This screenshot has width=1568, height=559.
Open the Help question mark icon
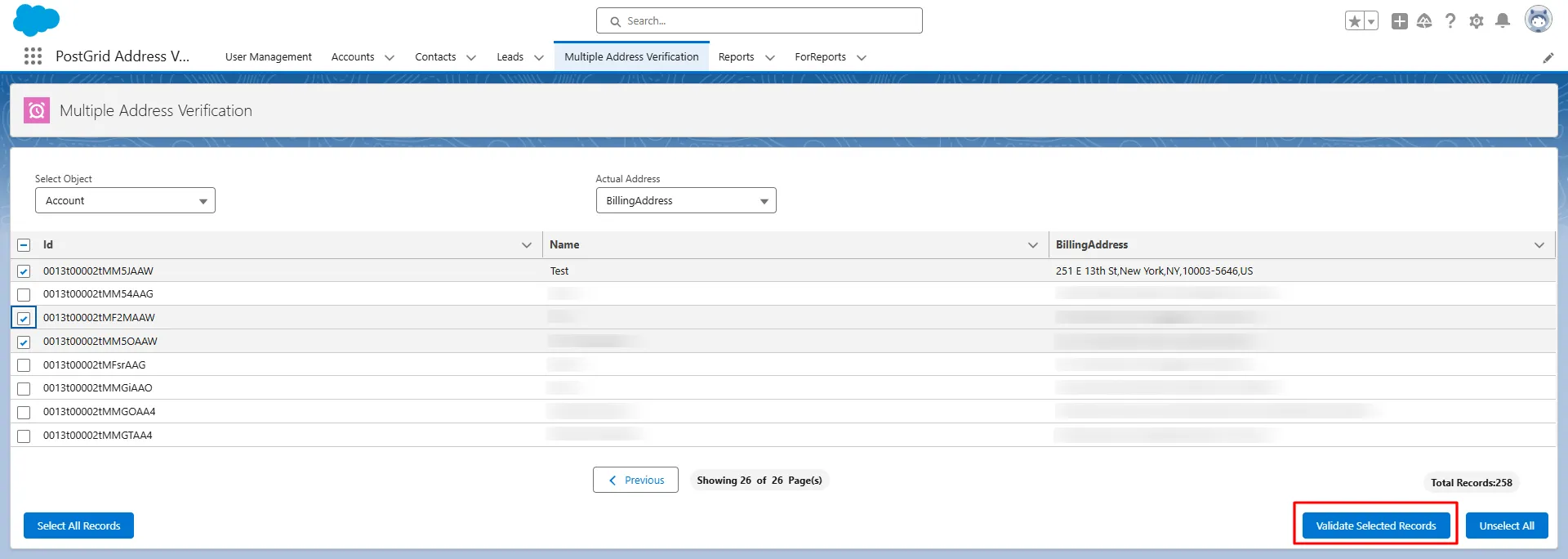[x=1450, y=21]
